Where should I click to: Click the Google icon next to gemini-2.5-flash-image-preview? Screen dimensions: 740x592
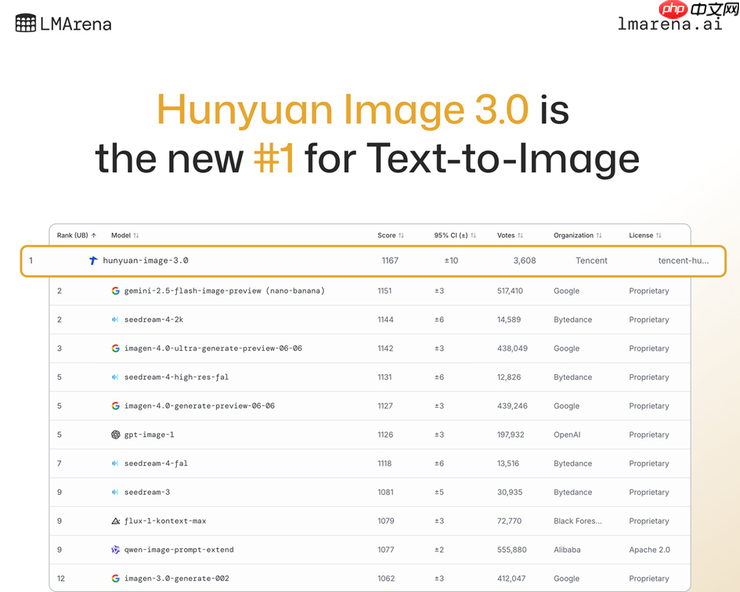pos(116,291)
